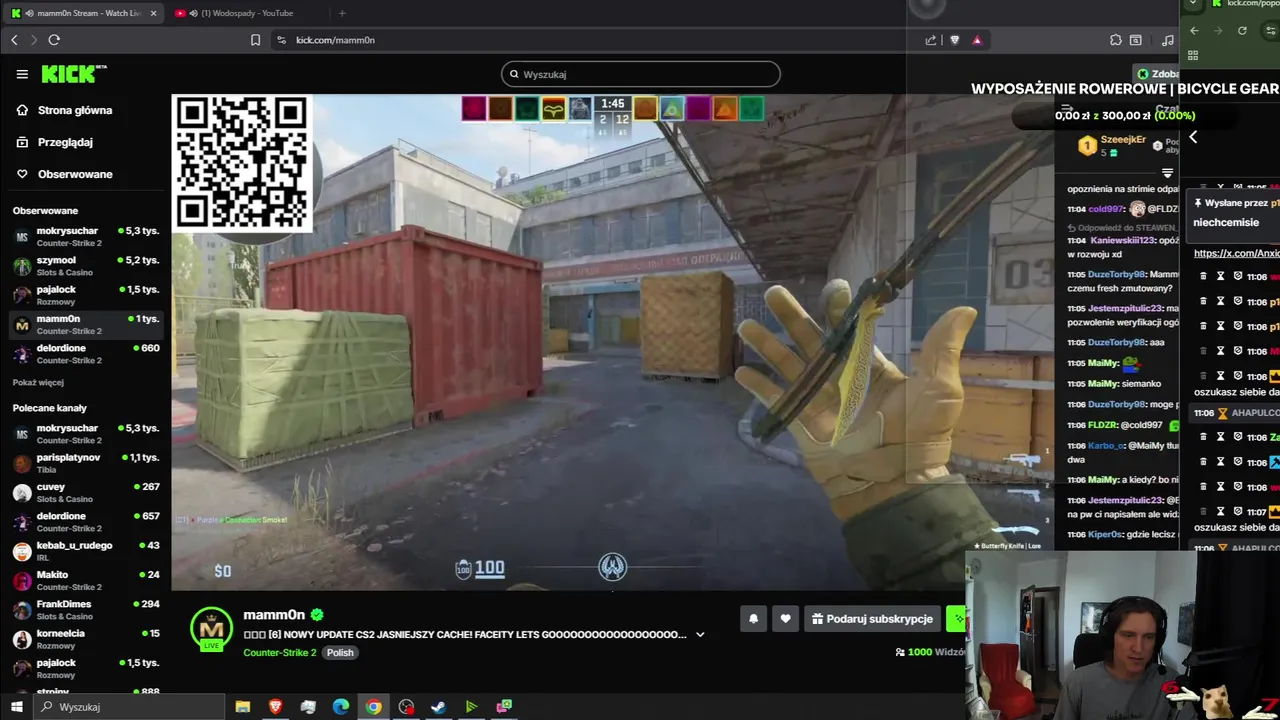This screenshot has width=1280, height=720.
Task: Follow channel with the heart button
Action: pyautogui.click(x=785, y=619)
